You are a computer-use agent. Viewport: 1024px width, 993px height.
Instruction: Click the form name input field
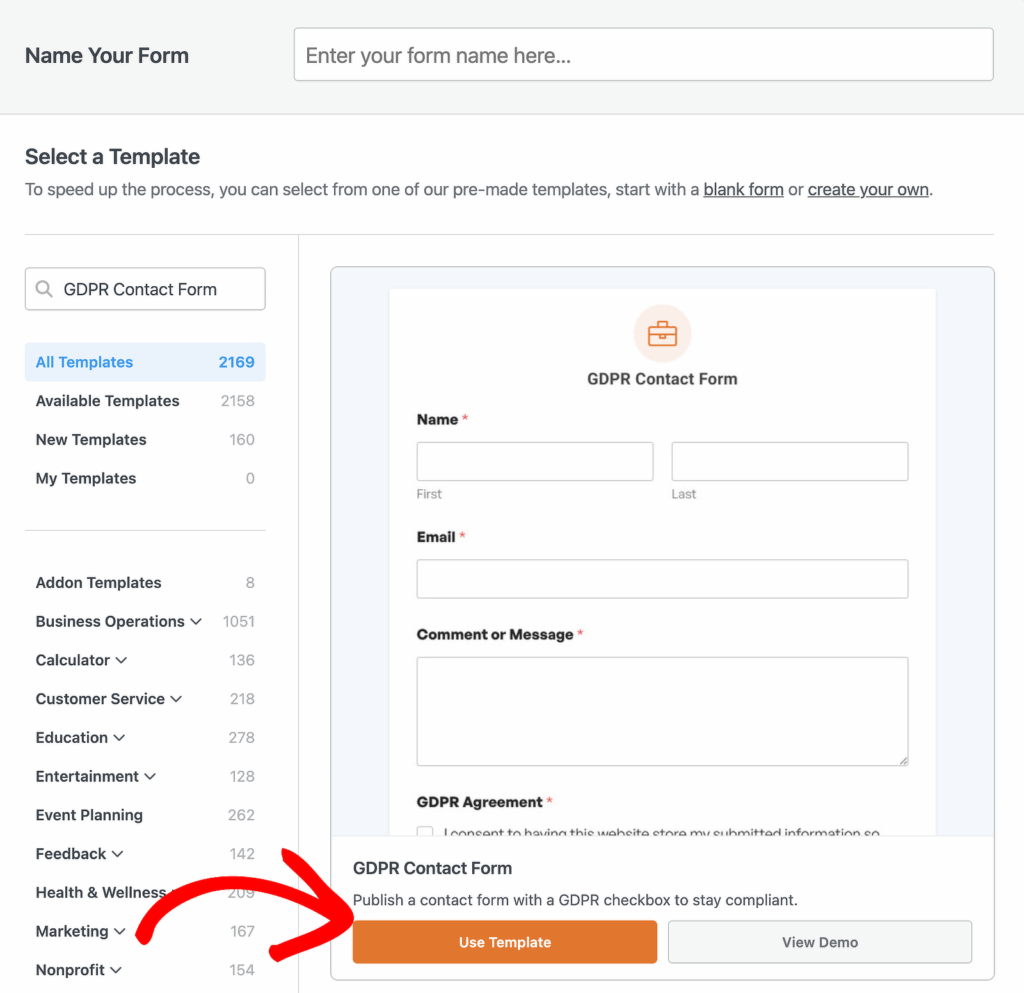643,55
